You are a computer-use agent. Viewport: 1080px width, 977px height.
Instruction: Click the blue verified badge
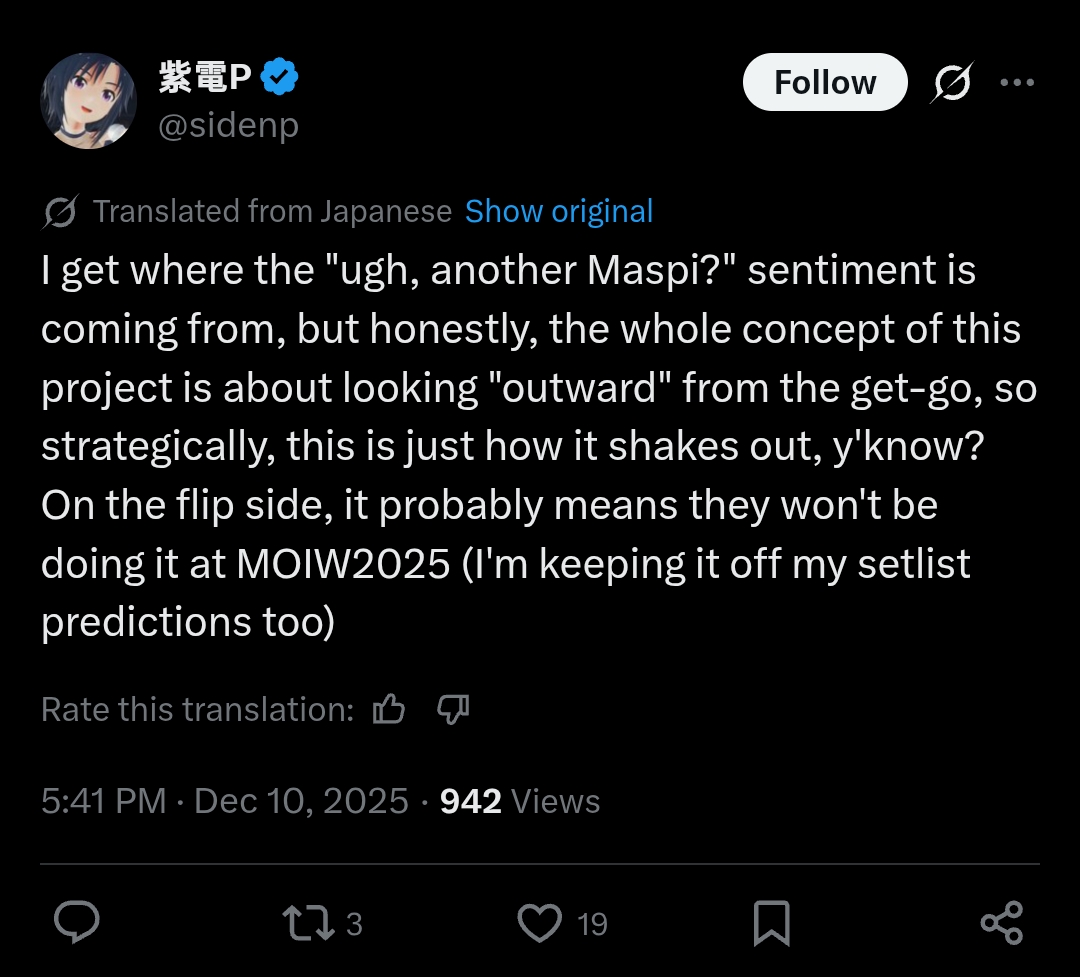[279, 77]
